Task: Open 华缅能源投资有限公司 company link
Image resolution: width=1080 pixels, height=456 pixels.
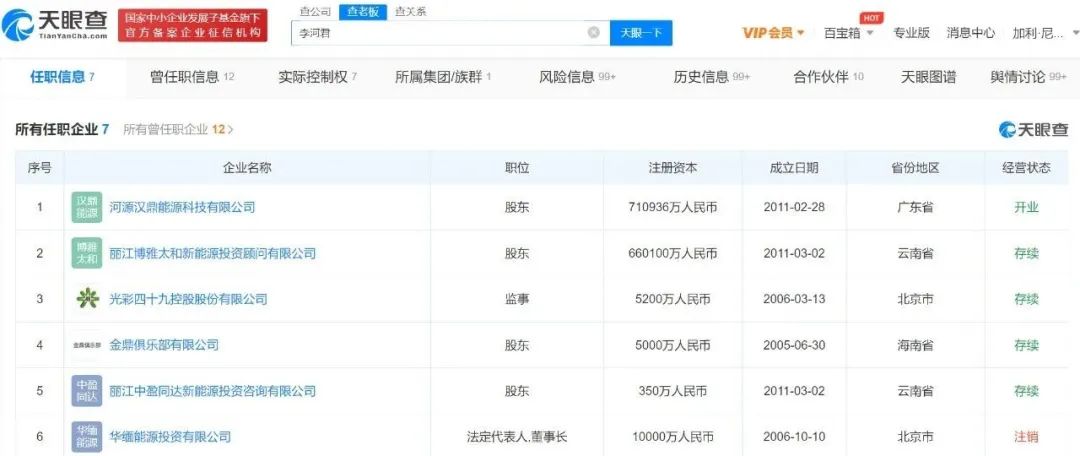Action: click(x=170, y=437)
